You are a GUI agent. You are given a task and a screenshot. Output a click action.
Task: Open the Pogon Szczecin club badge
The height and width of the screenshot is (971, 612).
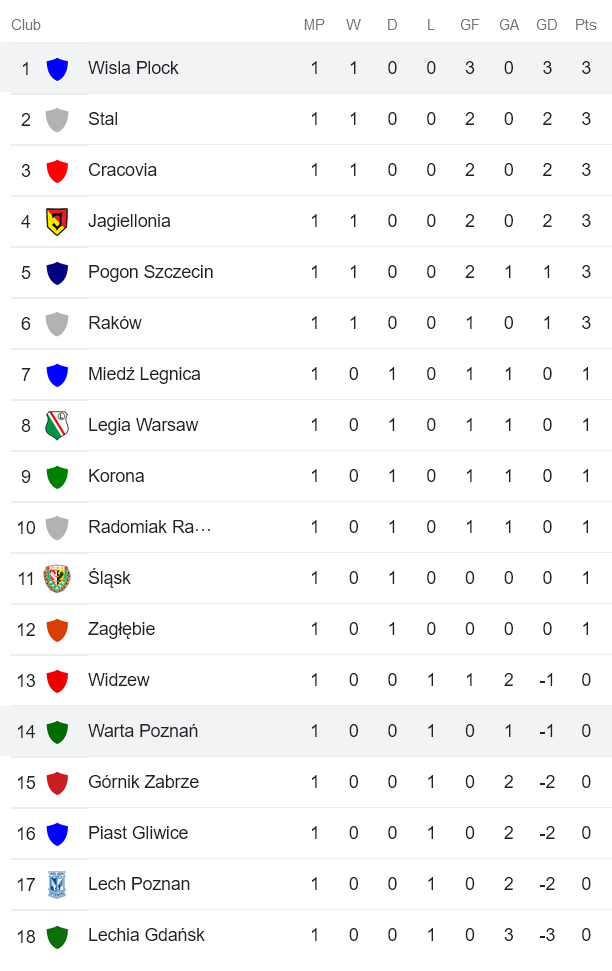[x=57, y=272]
